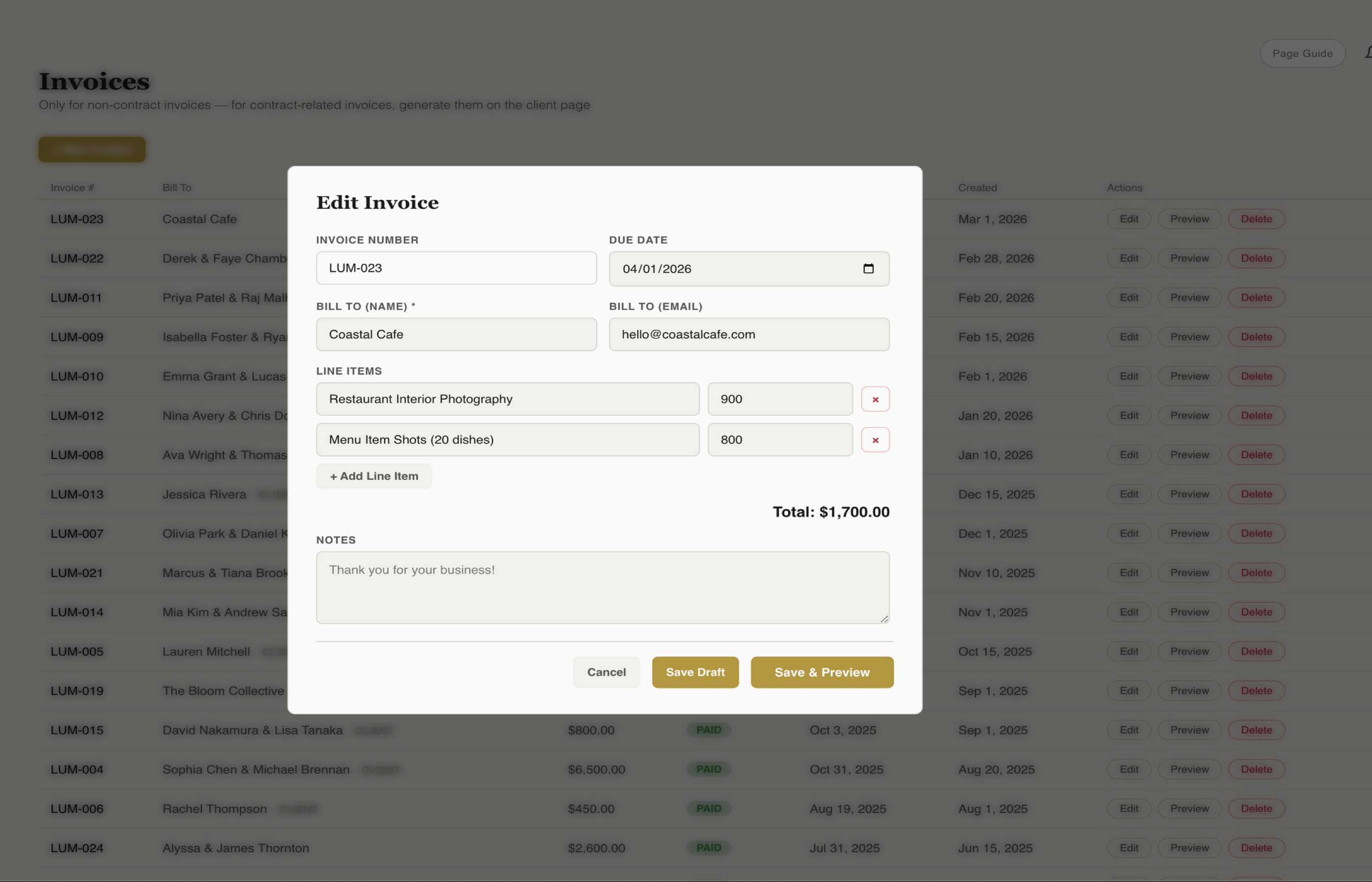Remove the Restaurant Interior Photography line item
The width and height of the screenshot is (1372, 882).
(875, 399)
